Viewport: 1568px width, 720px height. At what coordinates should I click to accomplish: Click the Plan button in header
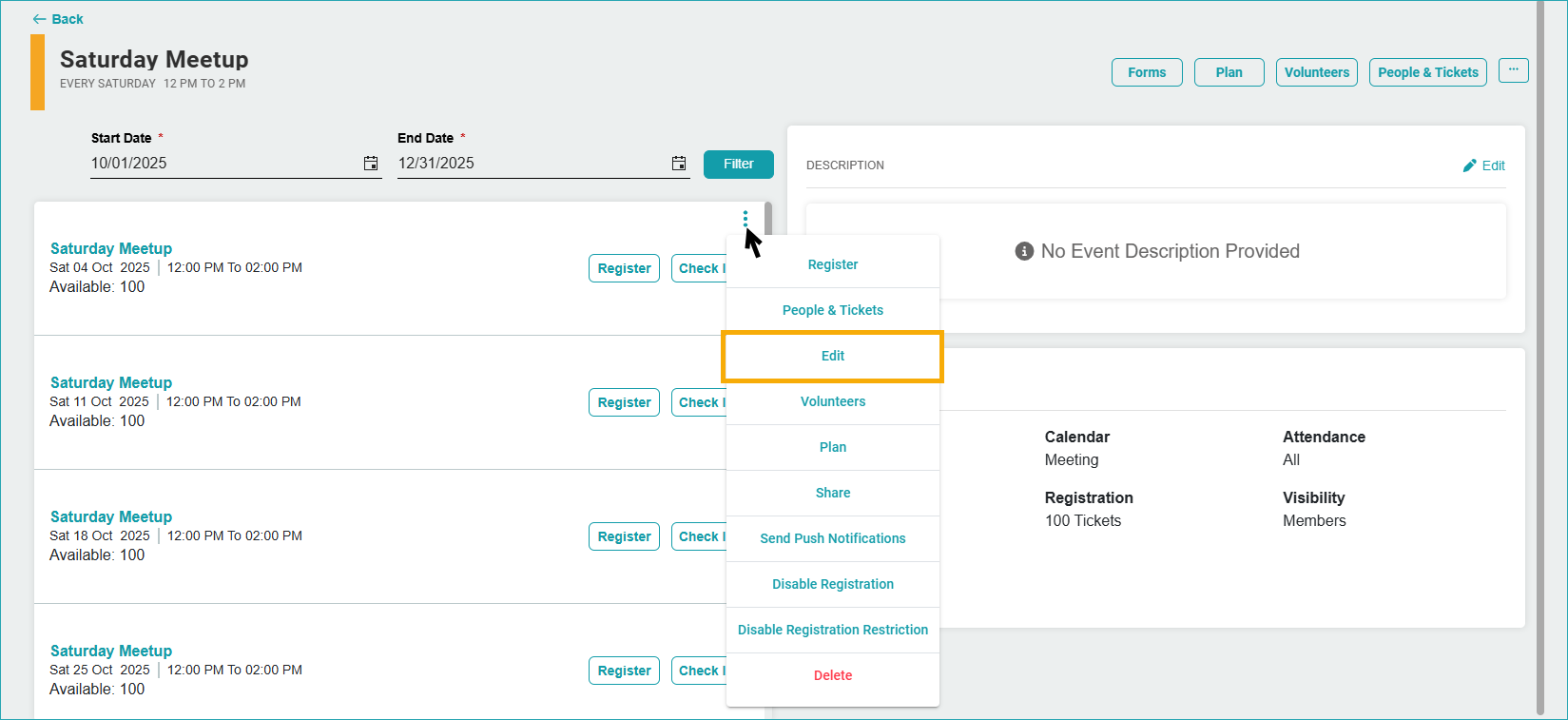[x=1229, y=72]
